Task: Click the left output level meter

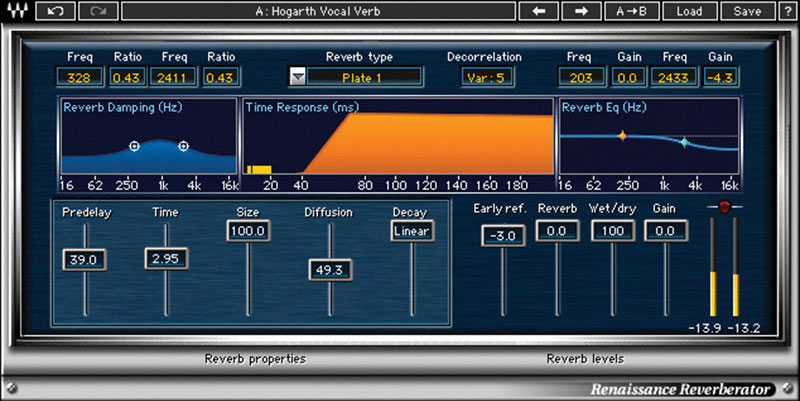Action: (x=713, y=267)
